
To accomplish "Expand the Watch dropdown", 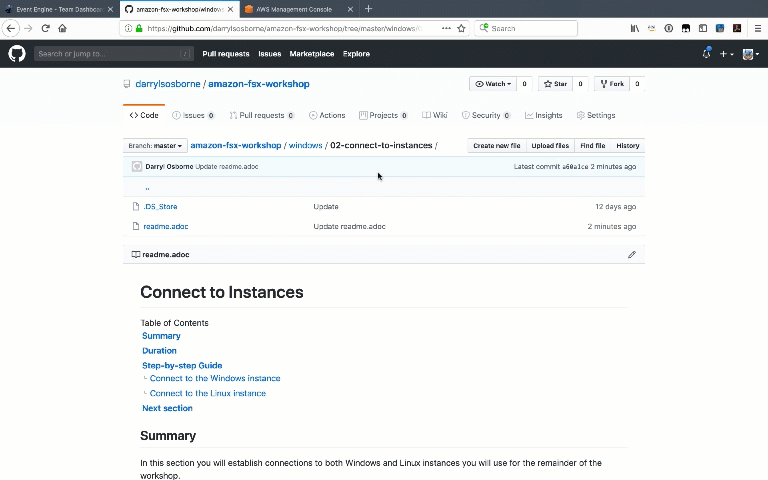I will pos(493,84).
